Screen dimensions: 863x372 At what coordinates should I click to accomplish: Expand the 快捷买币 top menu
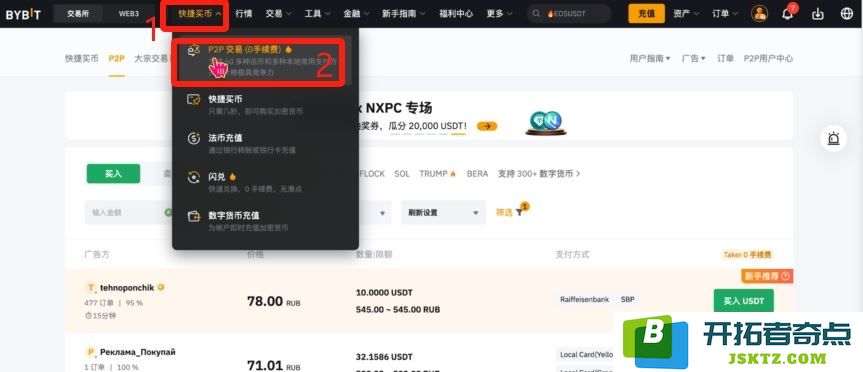(x=200, y=14)
